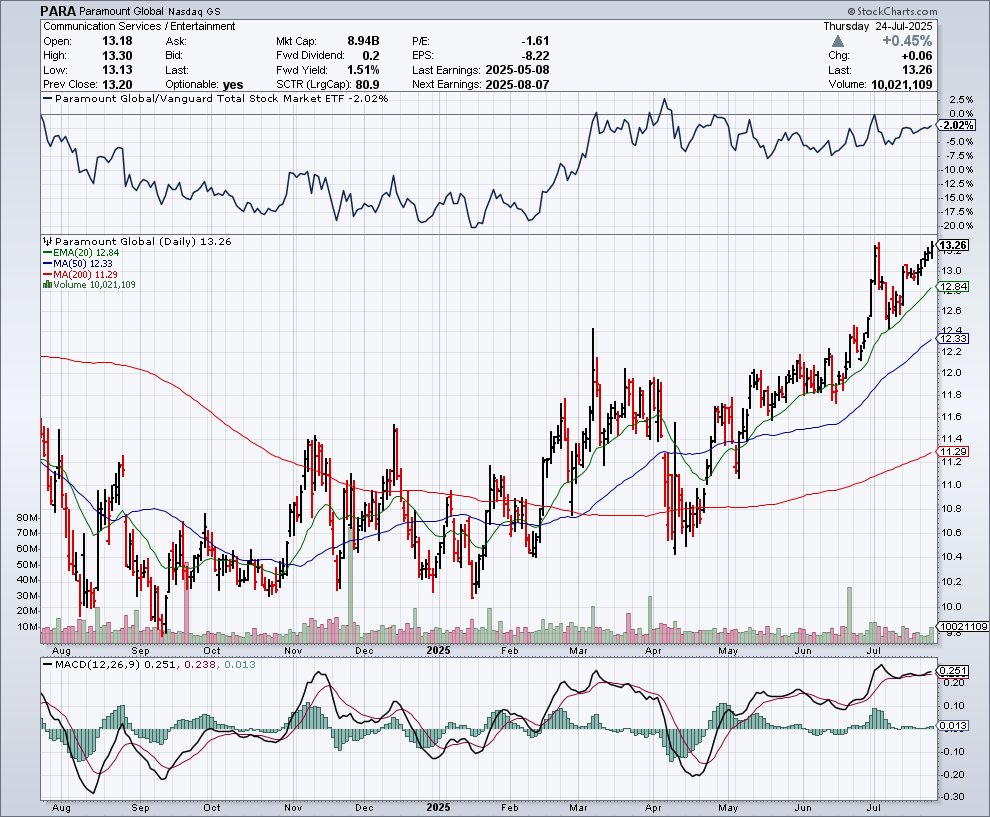Click the 11.29 MA(200) flag on price axis
The width and height of the screenshot is (990, 817).
tap(952, 451)
